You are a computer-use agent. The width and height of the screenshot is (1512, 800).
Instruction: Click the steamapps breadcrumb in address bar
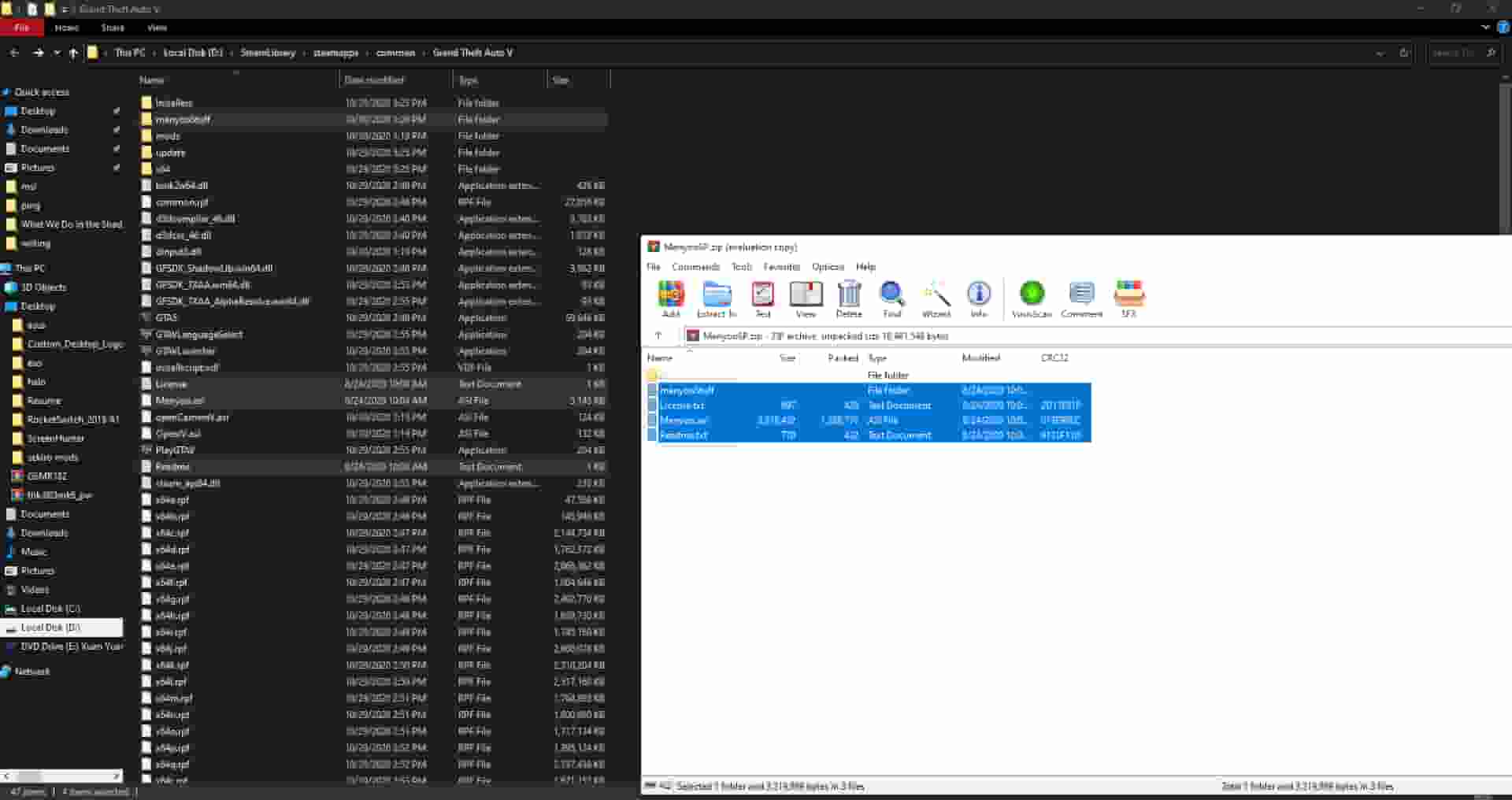pos(335,53)
